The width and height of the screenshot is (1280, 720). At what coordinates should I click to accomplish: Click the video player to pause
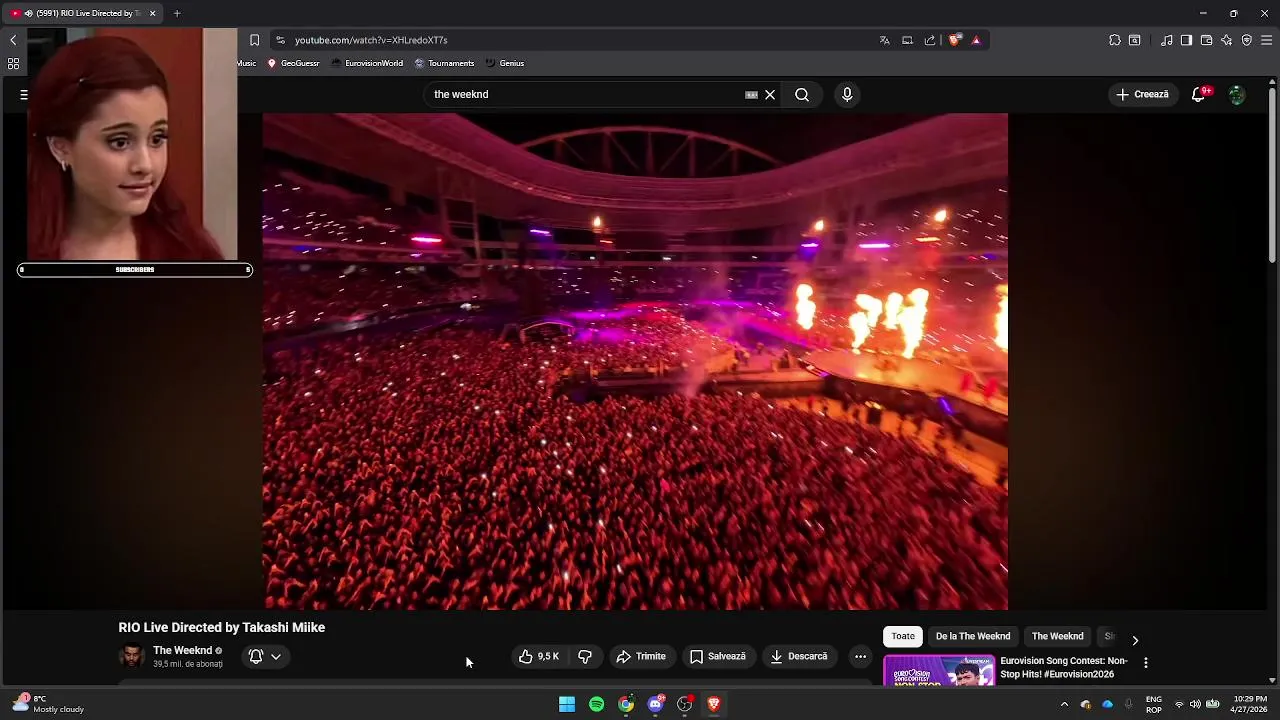635,361
